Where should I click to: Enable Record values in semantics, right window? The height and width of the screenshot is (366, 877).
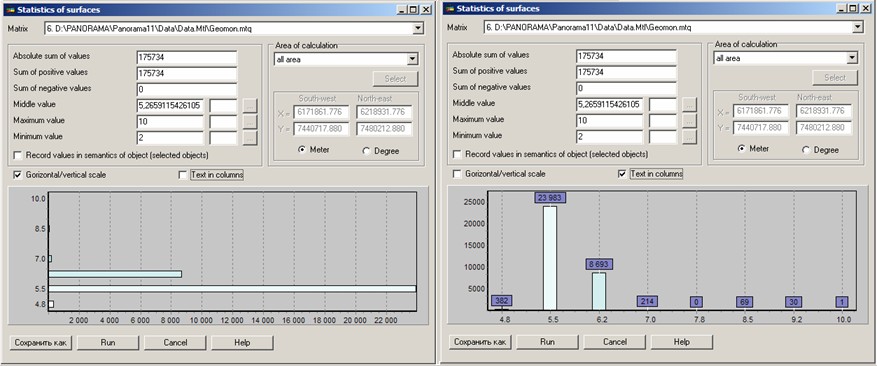tap(458, 154)
